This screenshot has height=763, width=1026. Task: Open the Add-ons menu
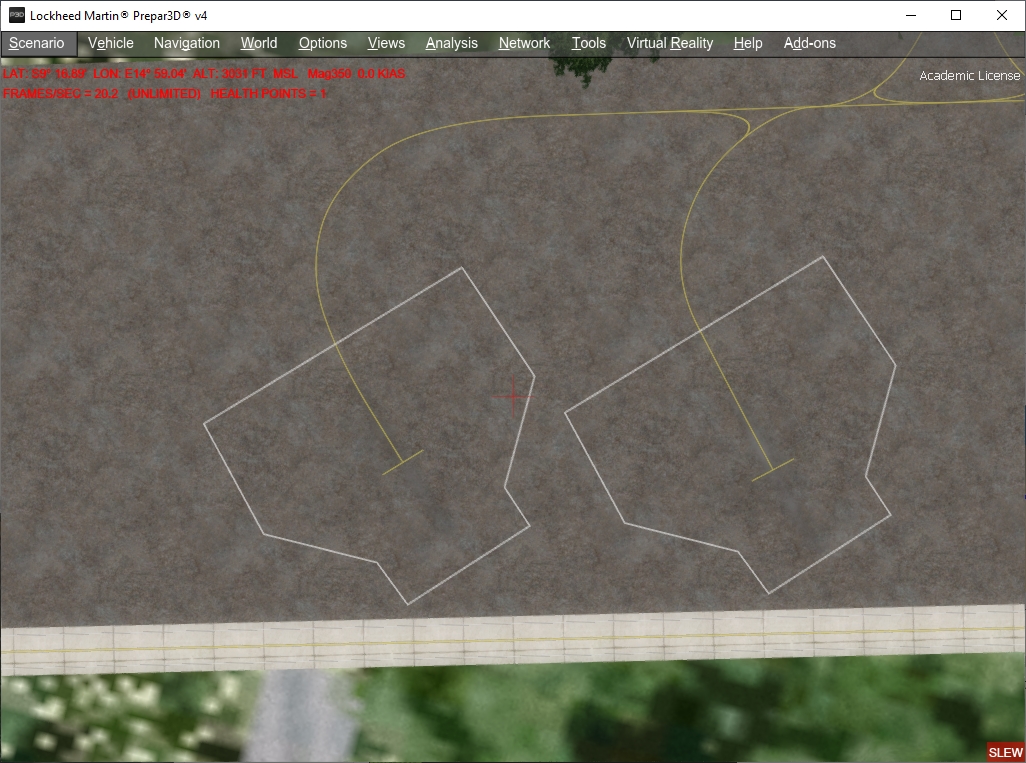tap(809, 43)
